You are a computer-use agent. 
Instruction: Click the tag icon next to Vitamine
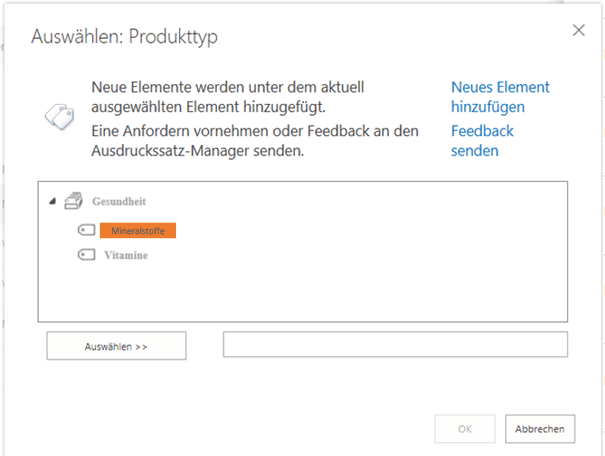(x=86, y=255)
